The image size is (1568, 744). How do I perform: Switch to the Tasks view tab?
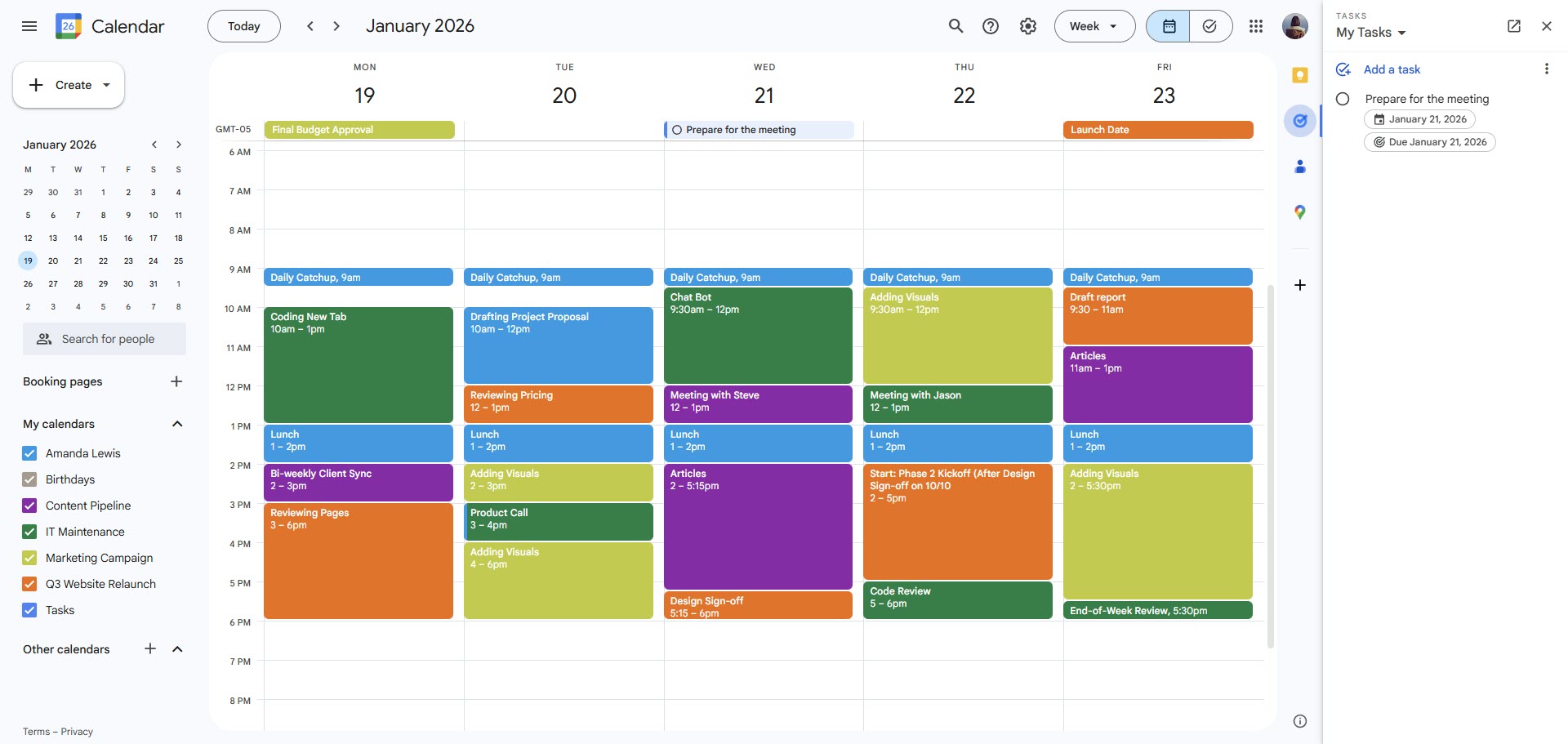click(x=1209, y=25)
